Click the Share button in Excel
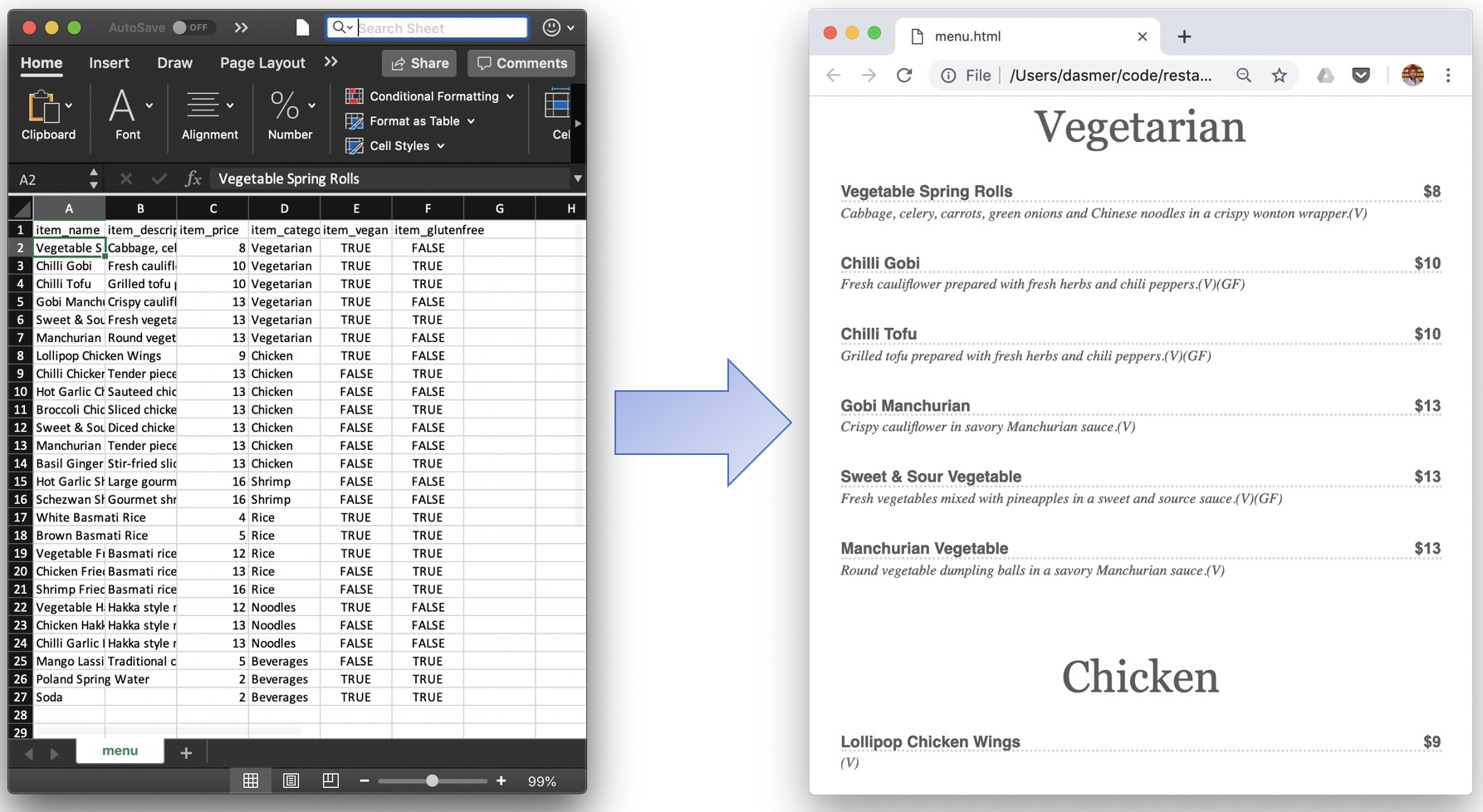The image size is (1483, 812). pyautogui.click(x=420, y=63)
